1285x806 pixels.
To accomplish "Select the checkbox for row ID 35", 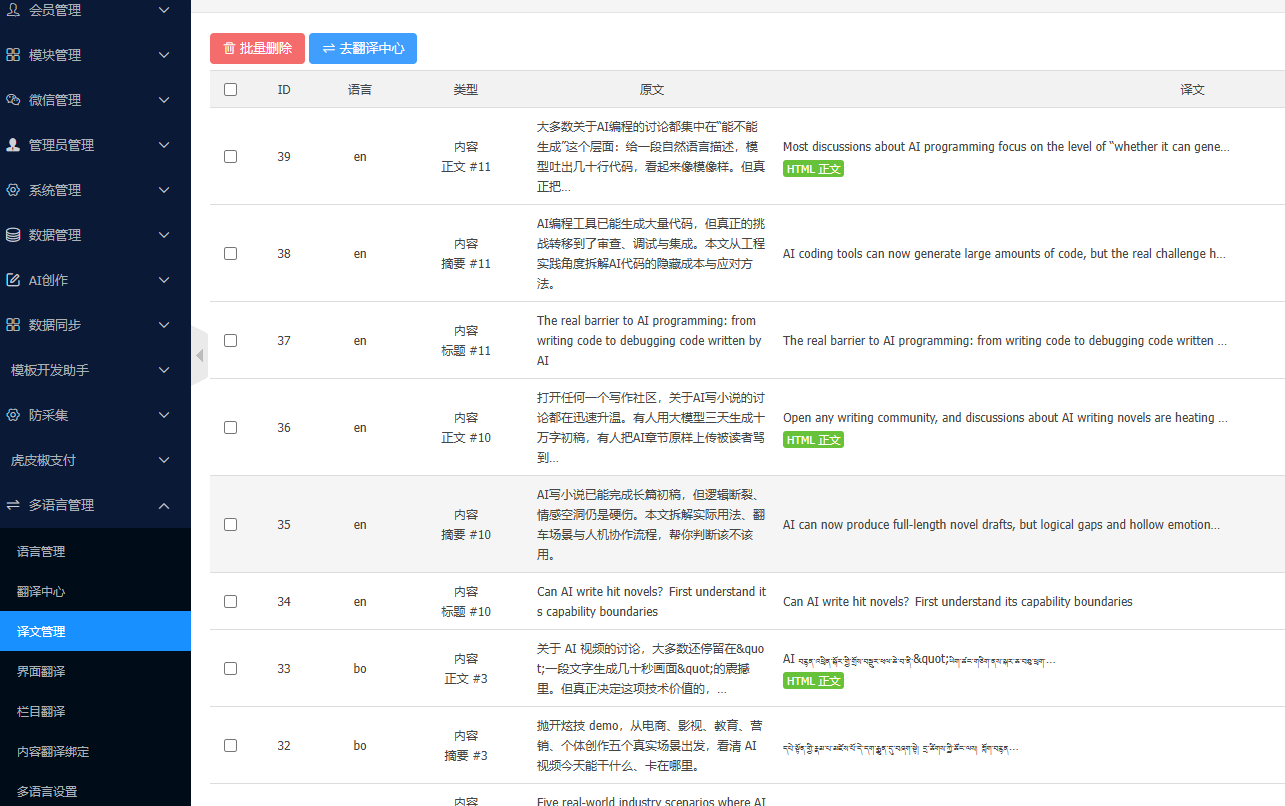I will coord(231,525).
